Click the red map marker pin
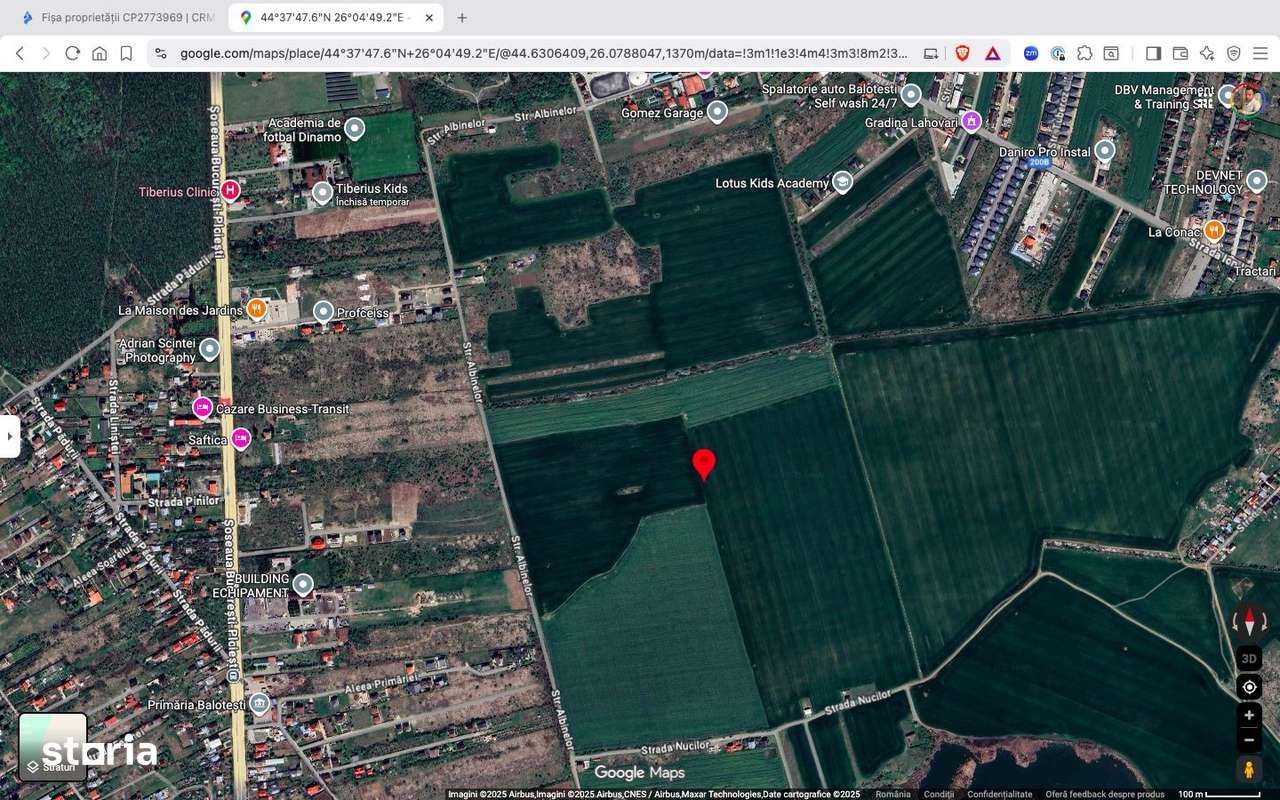Viewport: 1280px width, 800px height. [704, 463]
